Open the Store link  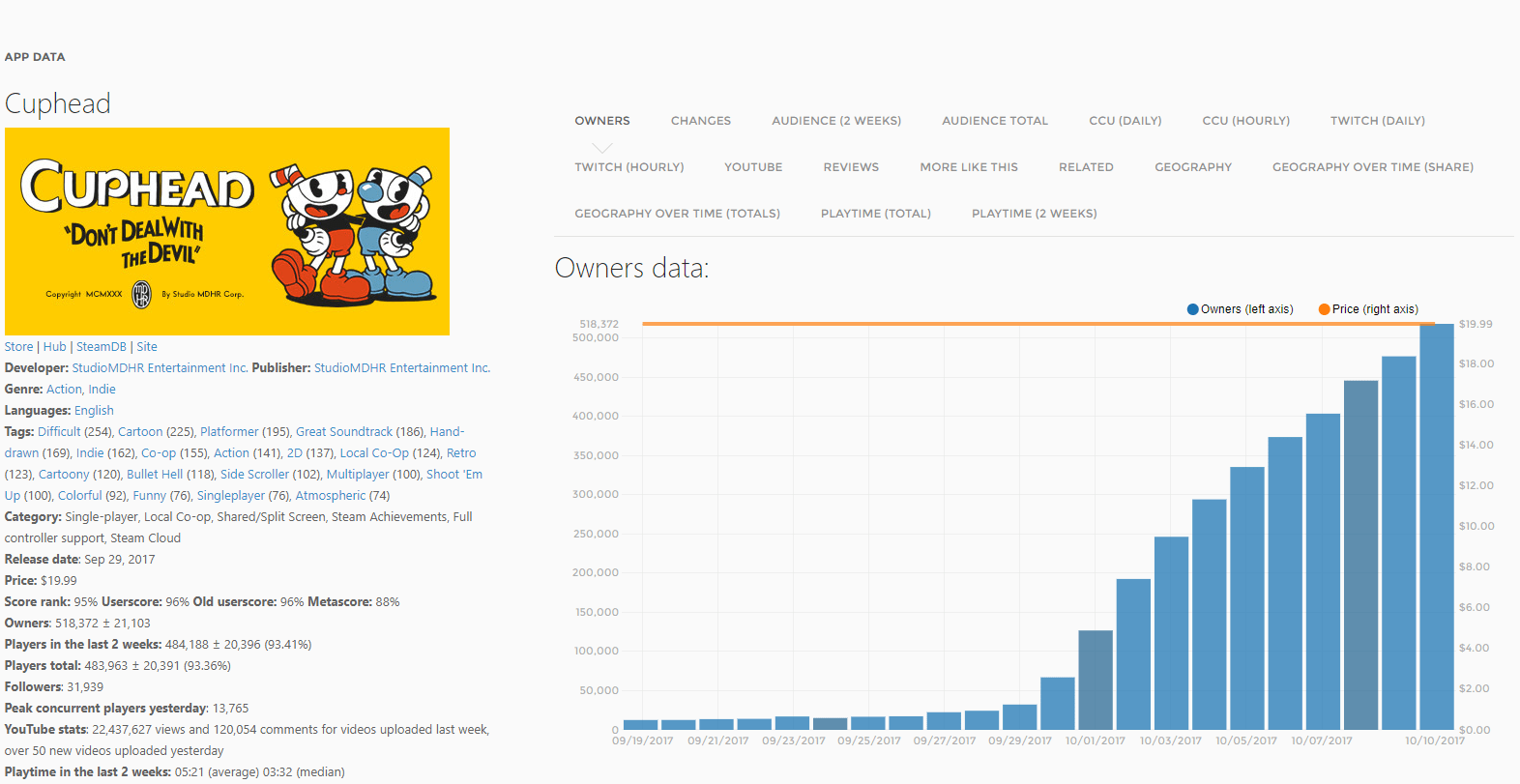coord(18,347)
